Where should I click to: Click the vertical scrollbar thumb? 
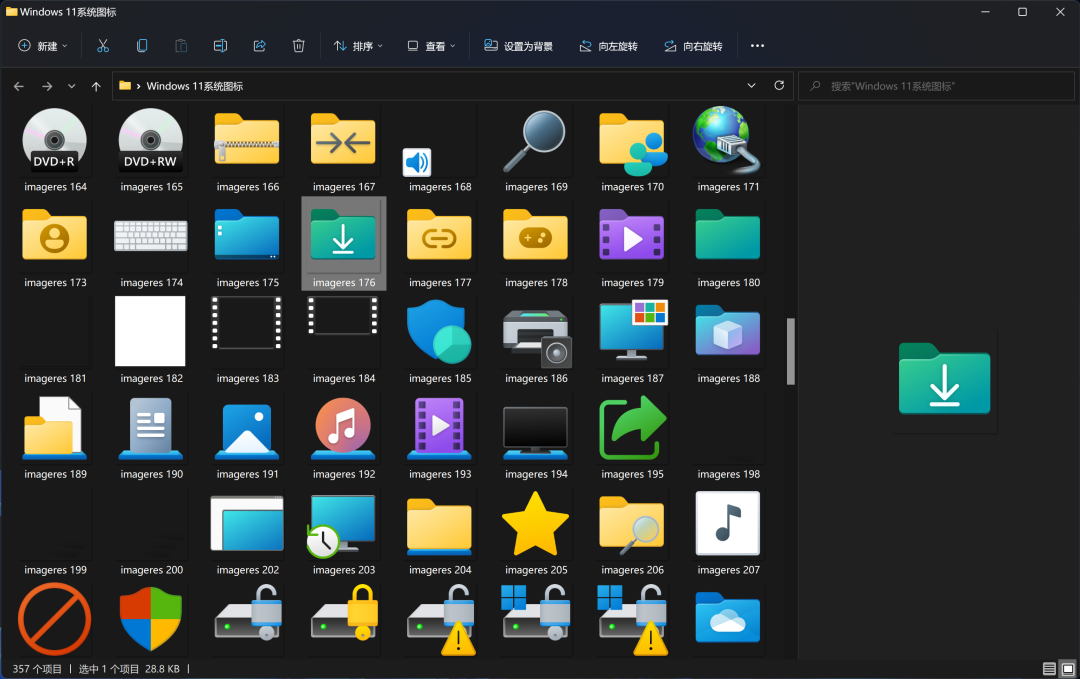click(791, 351)
